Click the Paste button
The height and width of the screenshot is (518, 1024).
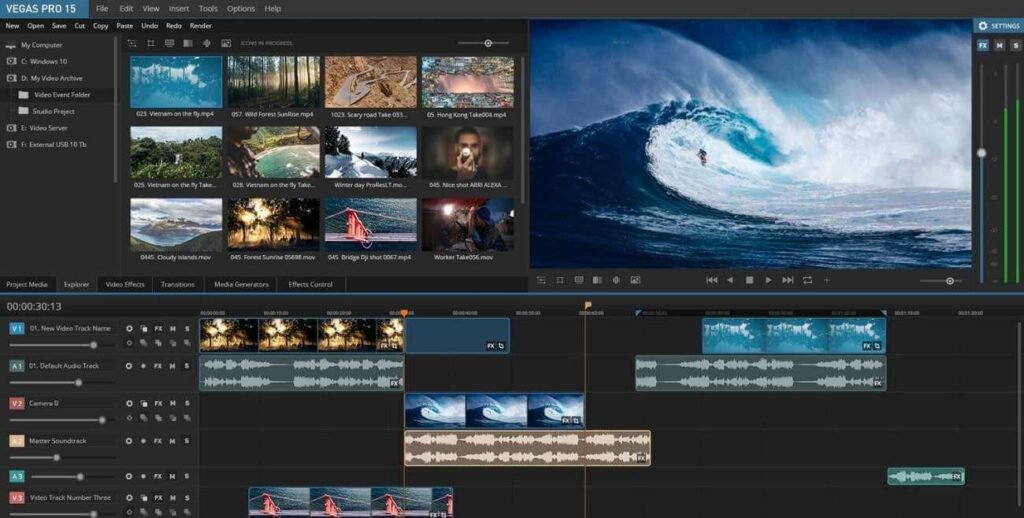pyautogui.click(x=124, y=26)
